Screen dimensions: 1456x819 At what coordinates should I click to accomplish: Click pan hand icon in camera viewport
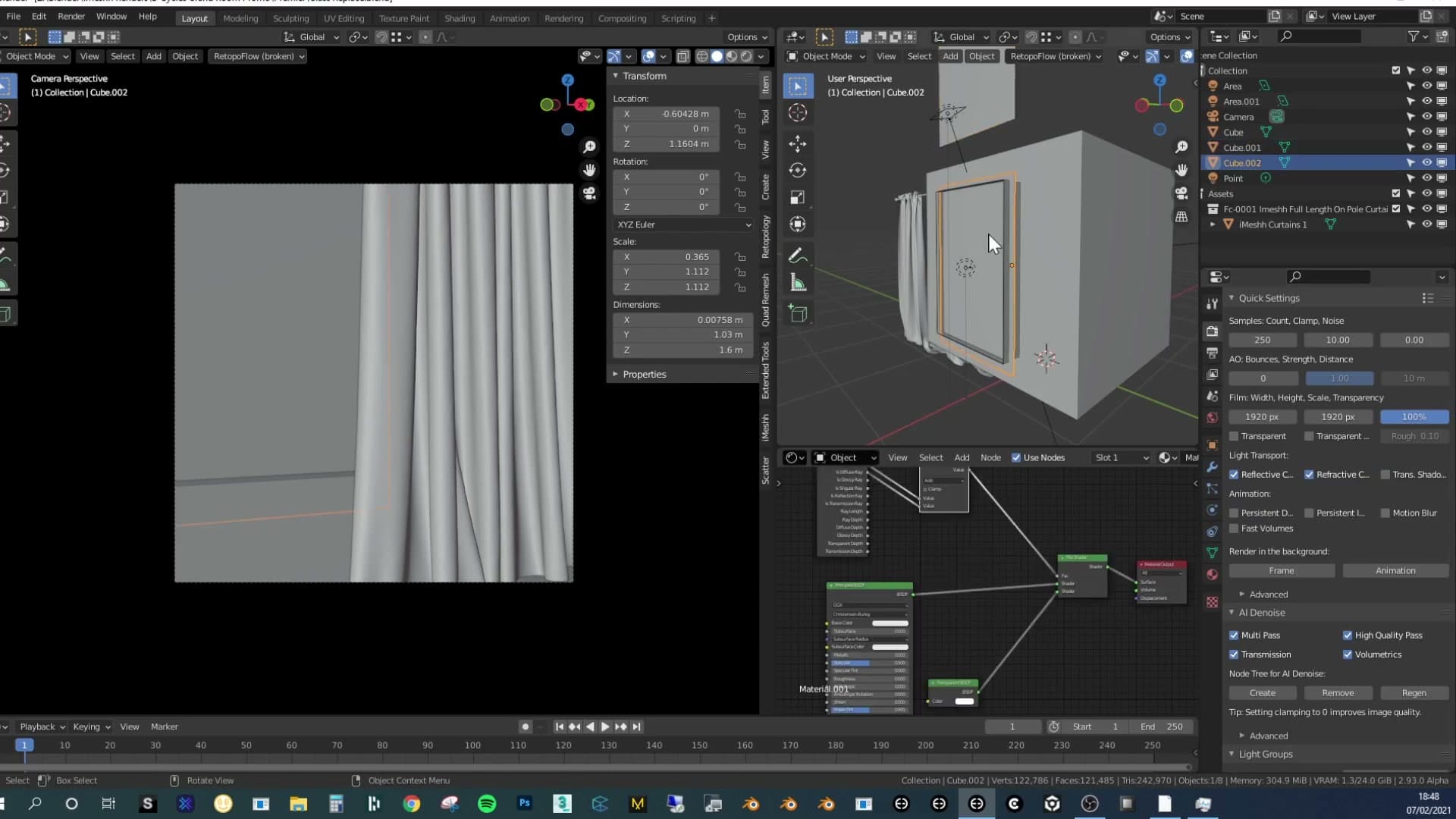(x=589, y=170)
